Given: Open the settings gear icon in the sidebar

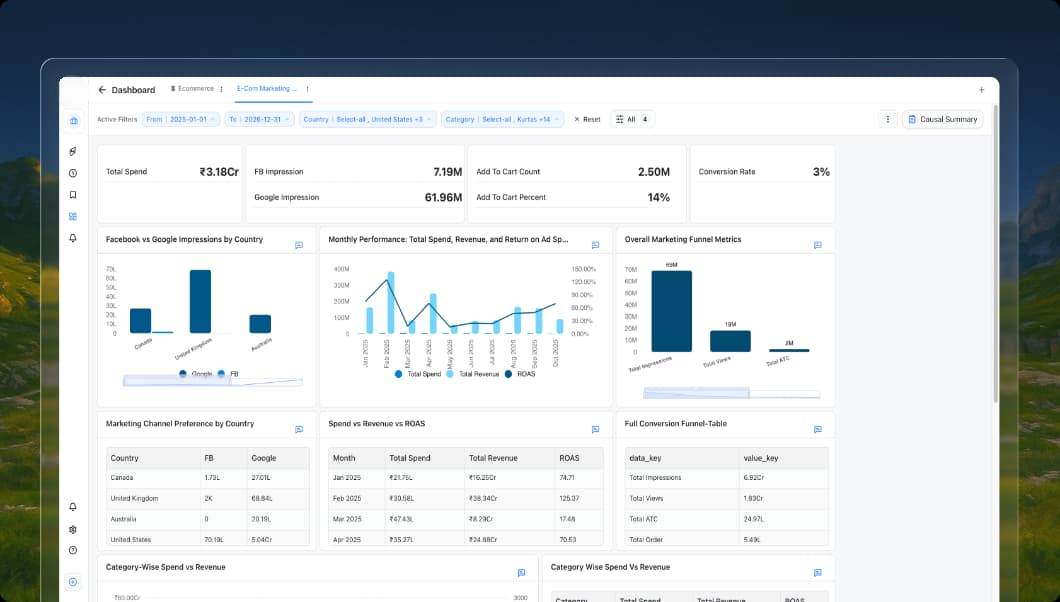Looking at the screenshot, I should pyautogui.click(x=72, y=529).
